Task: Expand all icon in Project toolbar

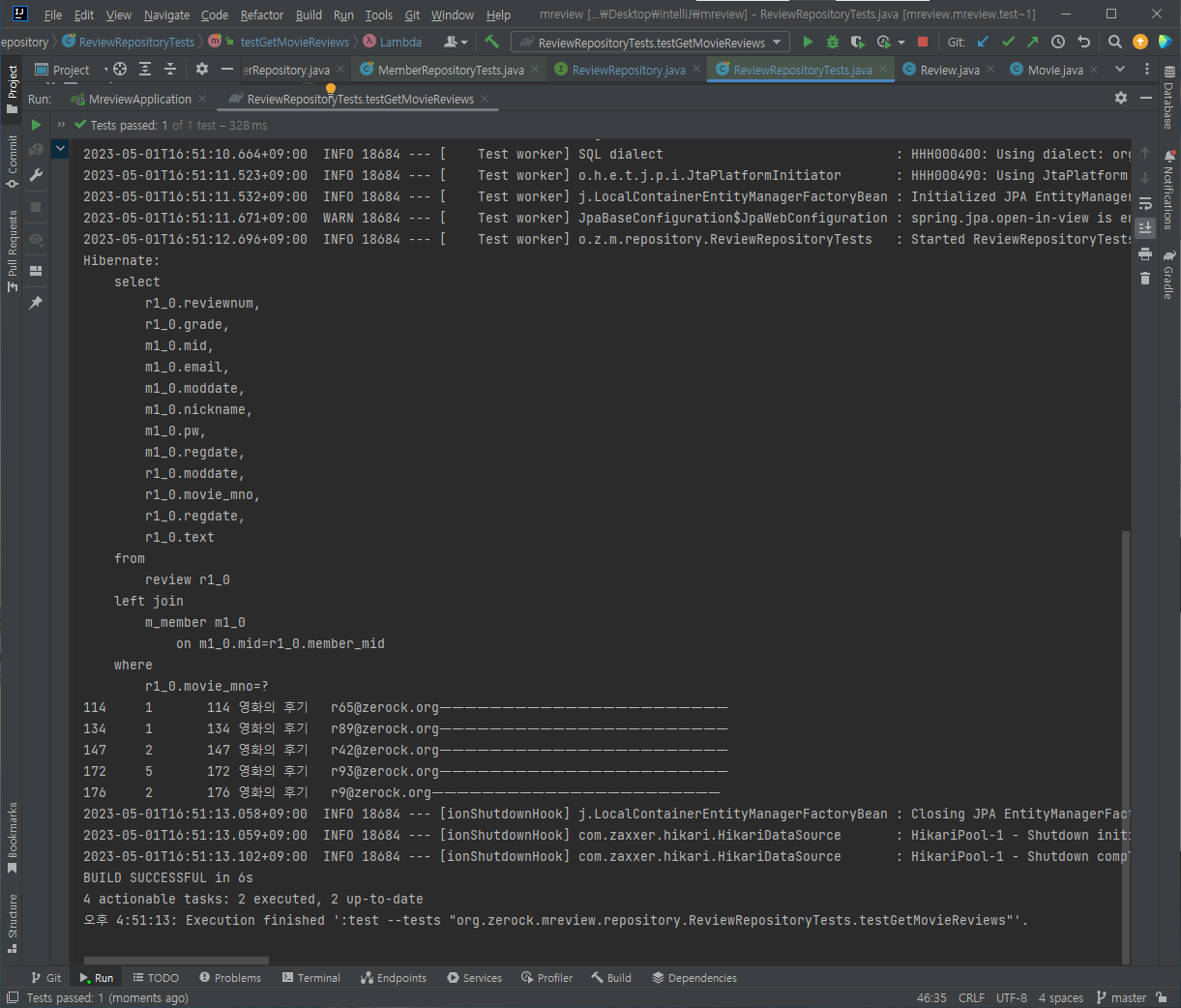Action: click(145, 69)
